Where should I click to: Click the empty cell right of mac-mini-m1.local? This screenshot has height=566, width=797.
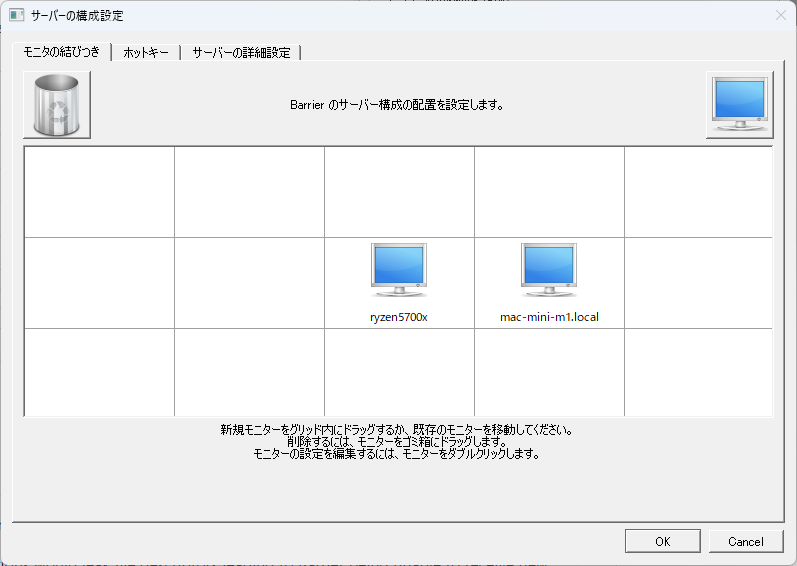pos(698,282)
